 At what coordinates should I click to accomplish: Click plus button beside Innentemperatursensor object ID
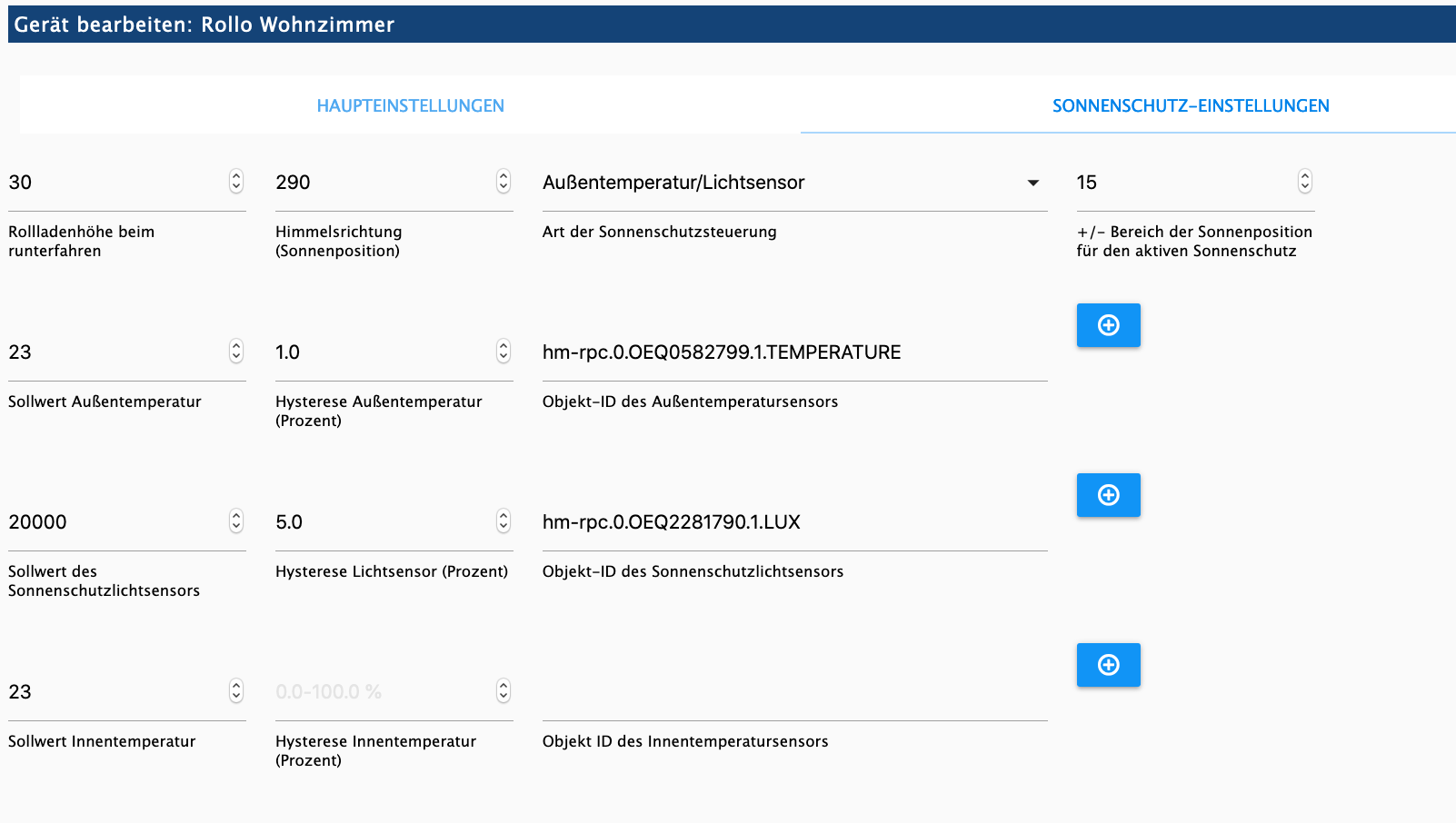(1108, 665)
